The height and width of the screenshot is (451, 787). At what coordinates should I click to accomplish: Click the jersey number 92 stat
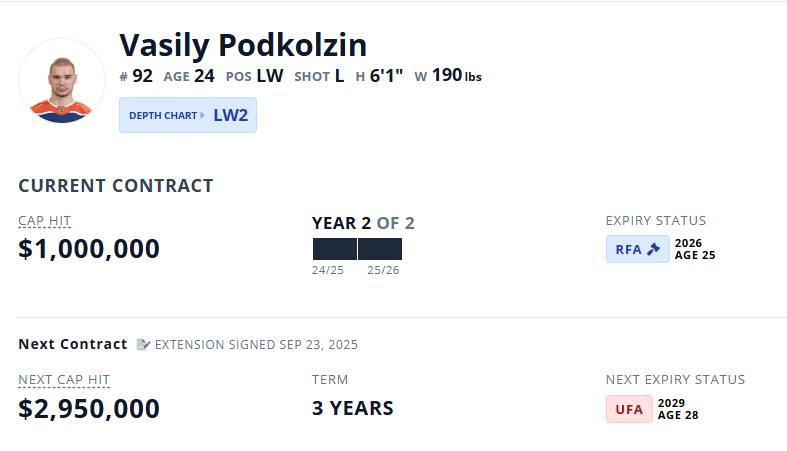[136, 76]
